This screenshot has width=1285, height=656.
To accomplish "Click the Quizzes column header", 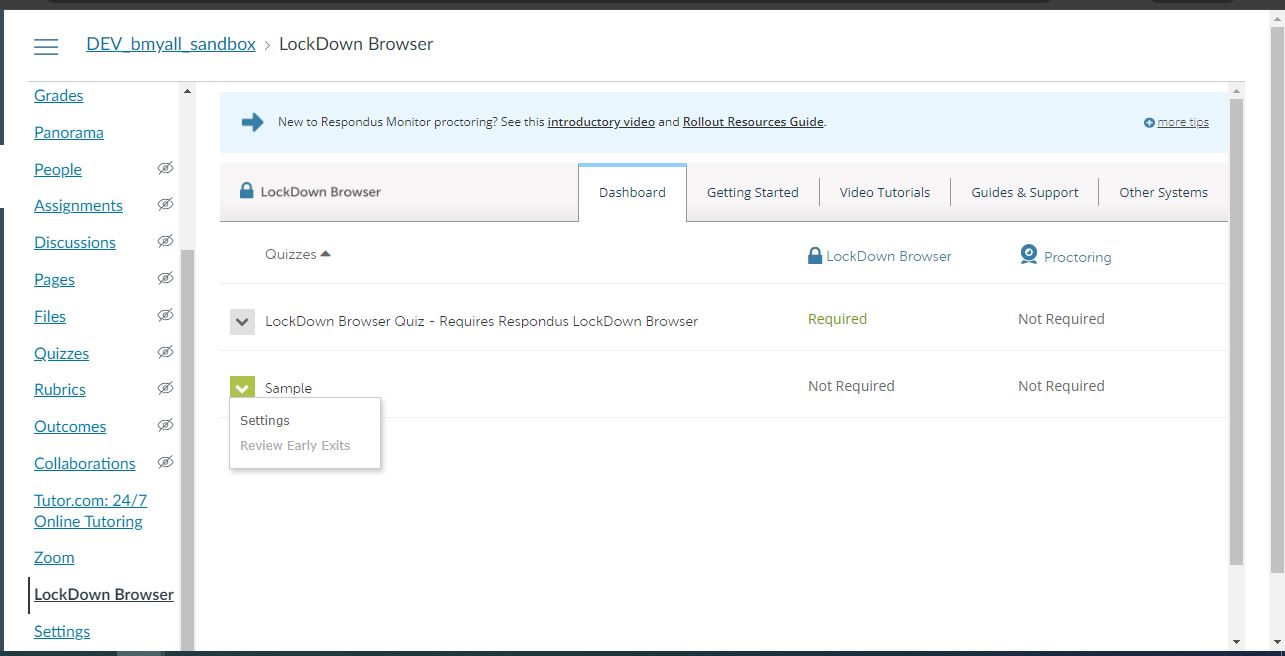I will click(x=291, y=254).
